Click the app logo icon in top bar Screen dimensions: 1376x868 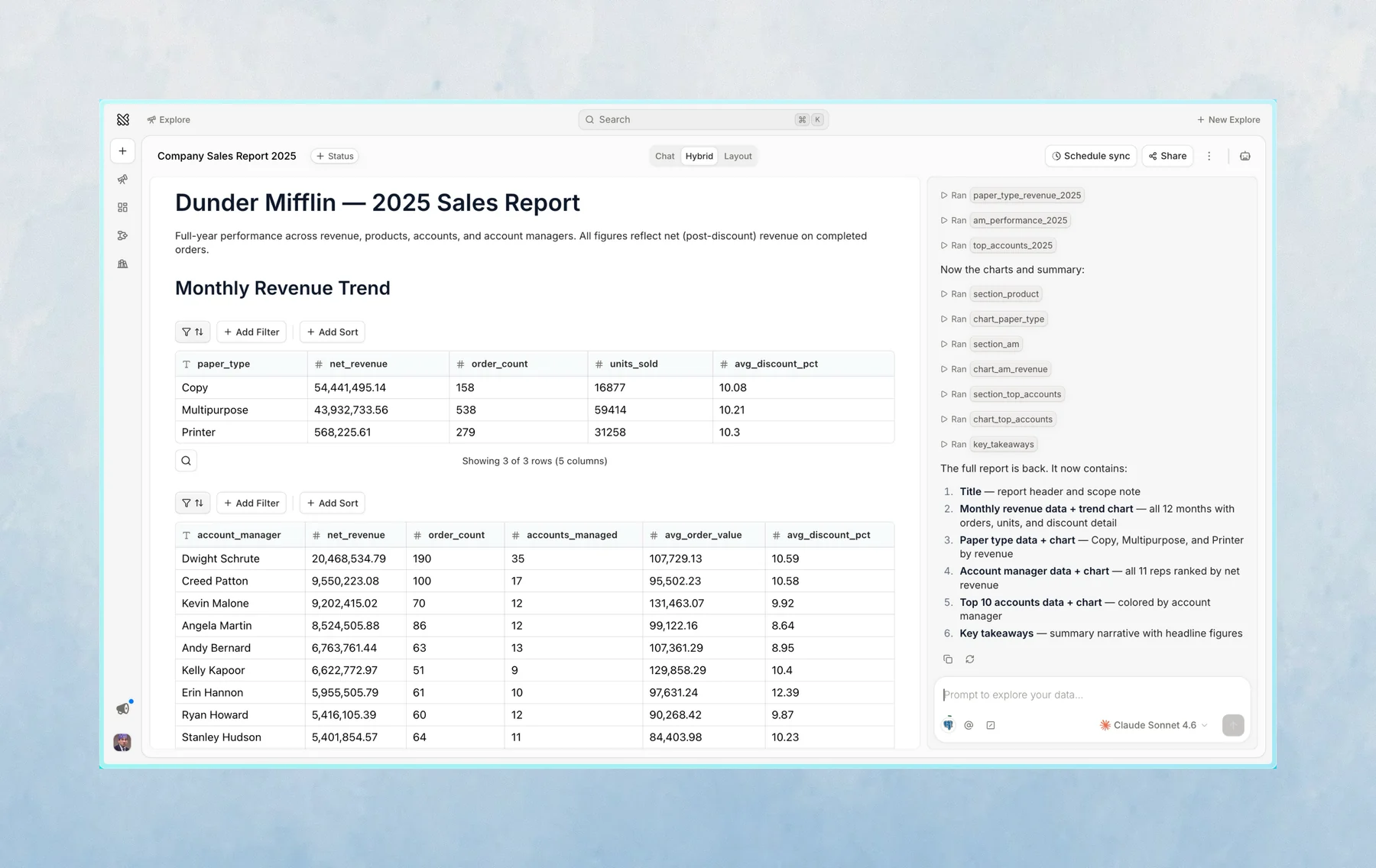pos(123,119)
